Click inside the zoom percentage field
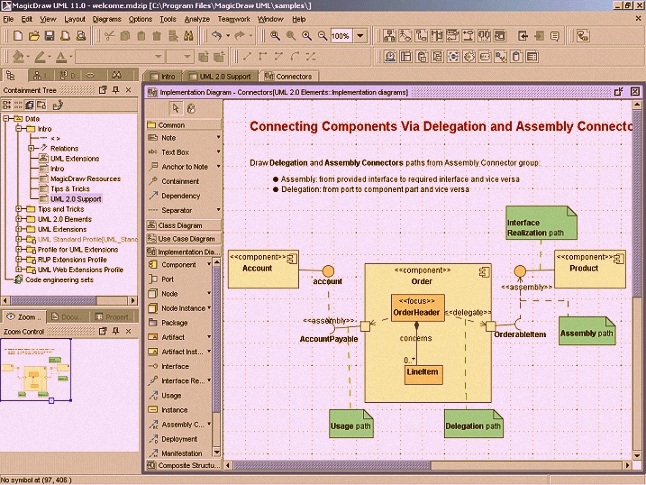646x485 pixels. point(341,36)
